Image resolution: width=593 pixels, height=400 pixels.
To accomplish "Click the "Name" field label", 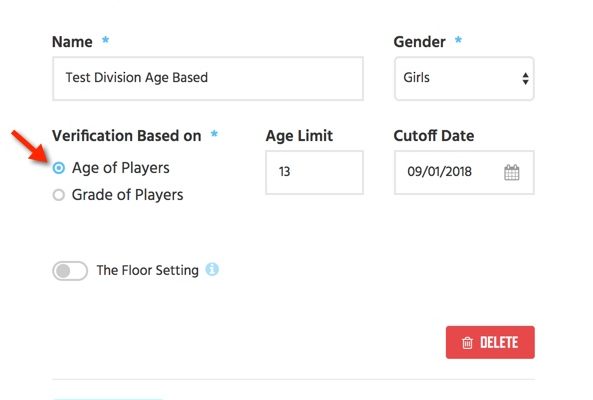I will [72, 42].
